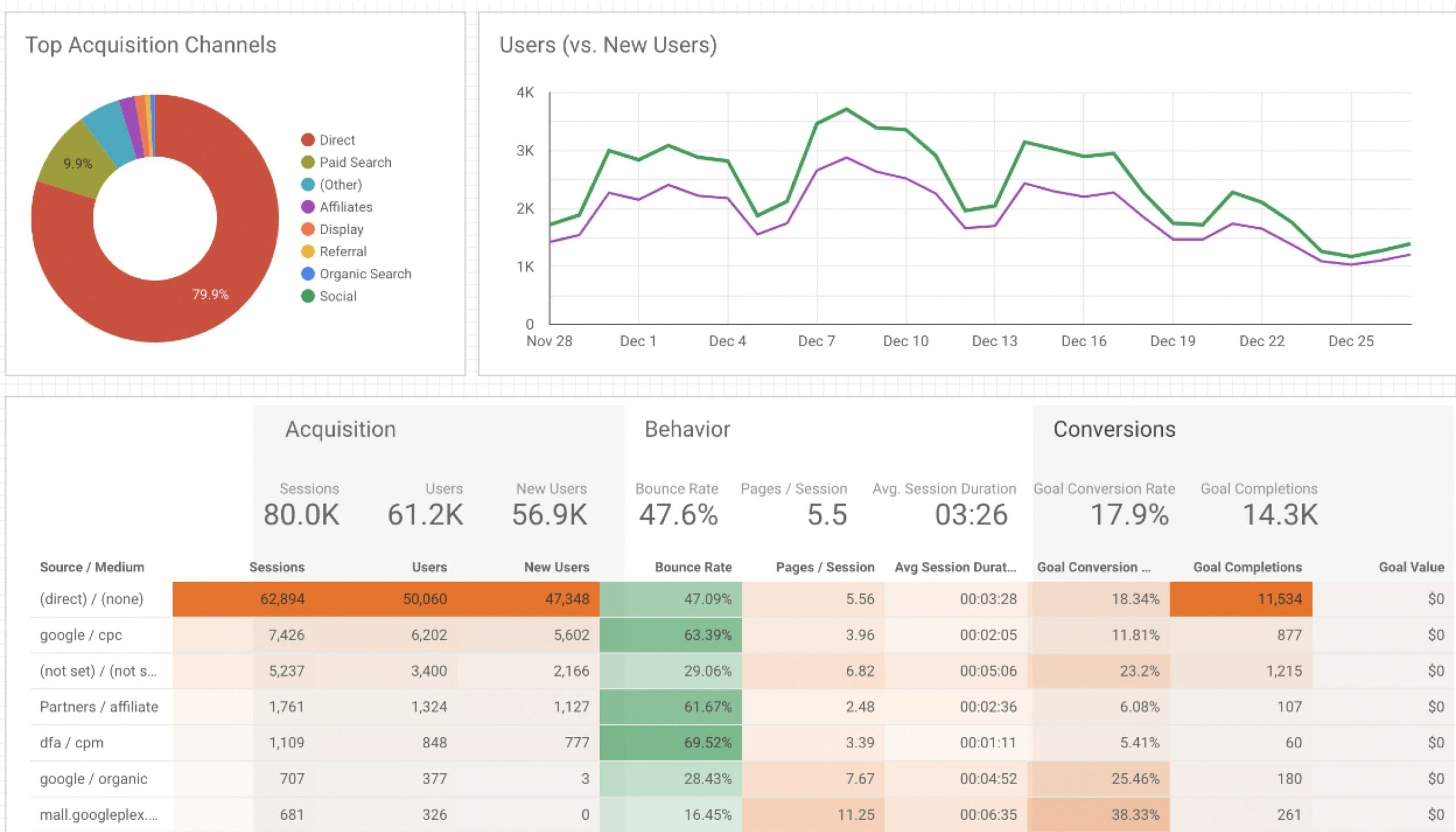Click the Paid Search legend dot

point(308,162)
